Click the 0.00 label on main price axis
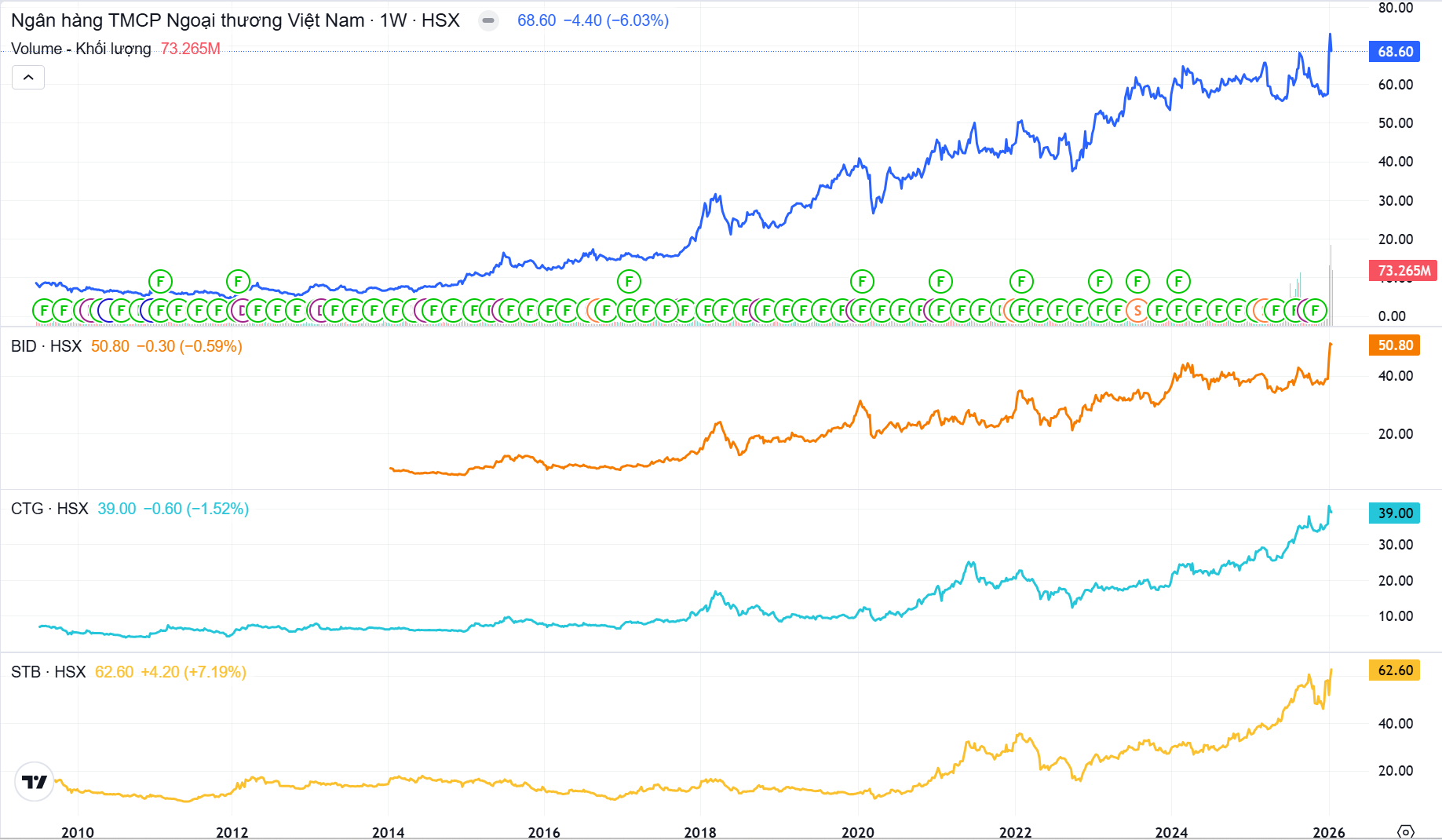The width and height of the screenshot is (1442, 840). coord(1392,316)
